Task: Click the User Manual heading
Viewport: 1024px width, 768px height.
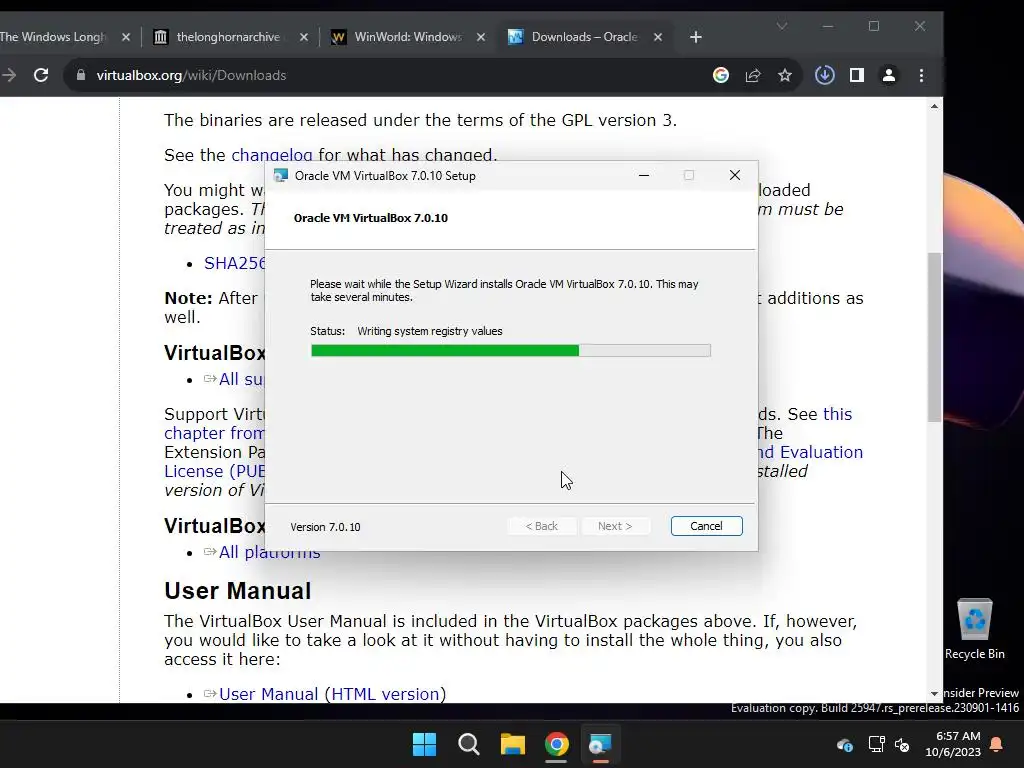Action: pos(238,591)
